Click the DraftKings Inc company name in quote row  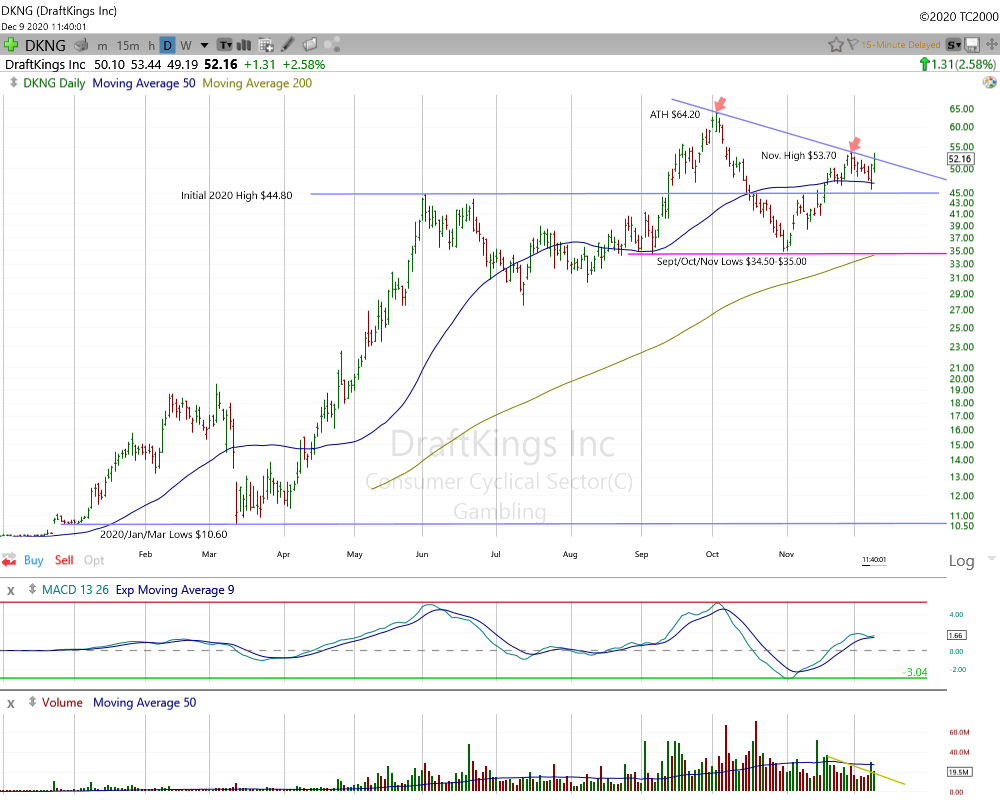45,64
